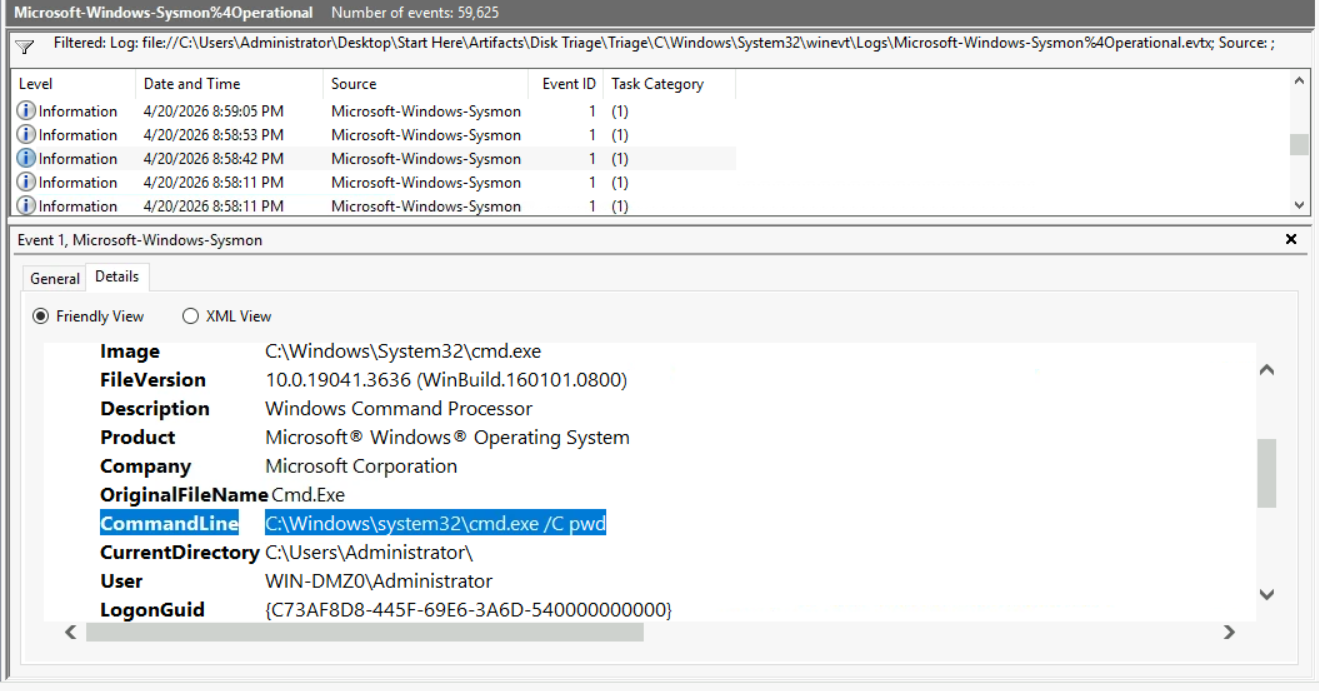
Task: Click the event list scrollbar thumb
Action: 1299,145
